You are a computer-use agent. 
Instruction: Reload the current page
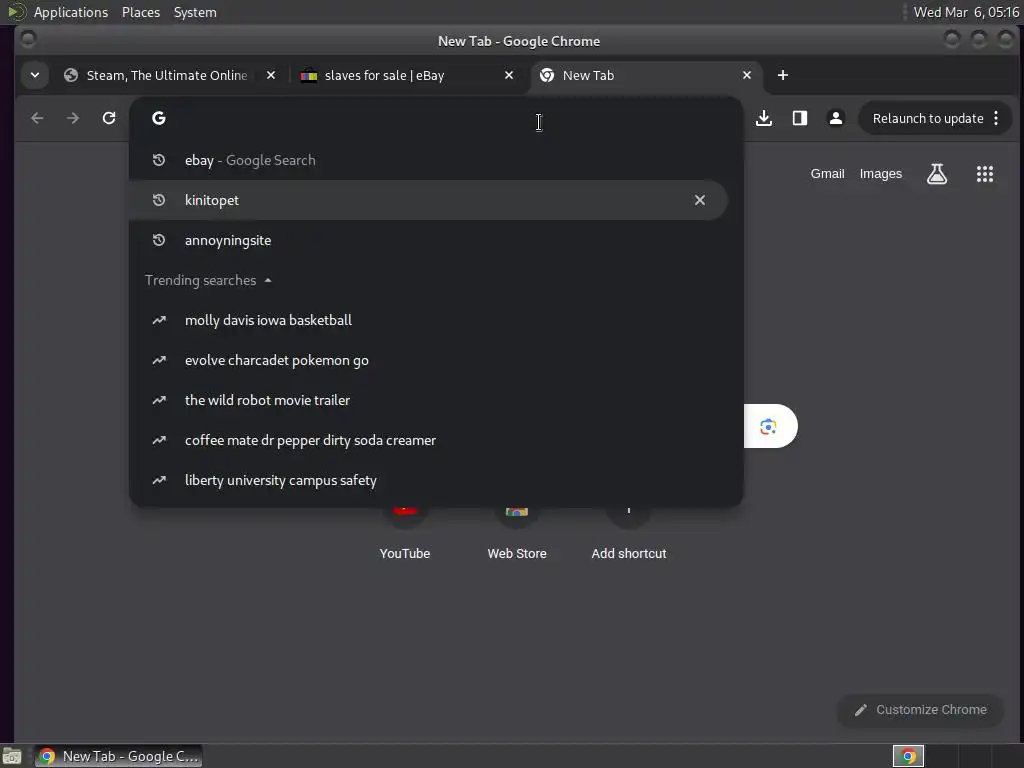pos(109,118)
